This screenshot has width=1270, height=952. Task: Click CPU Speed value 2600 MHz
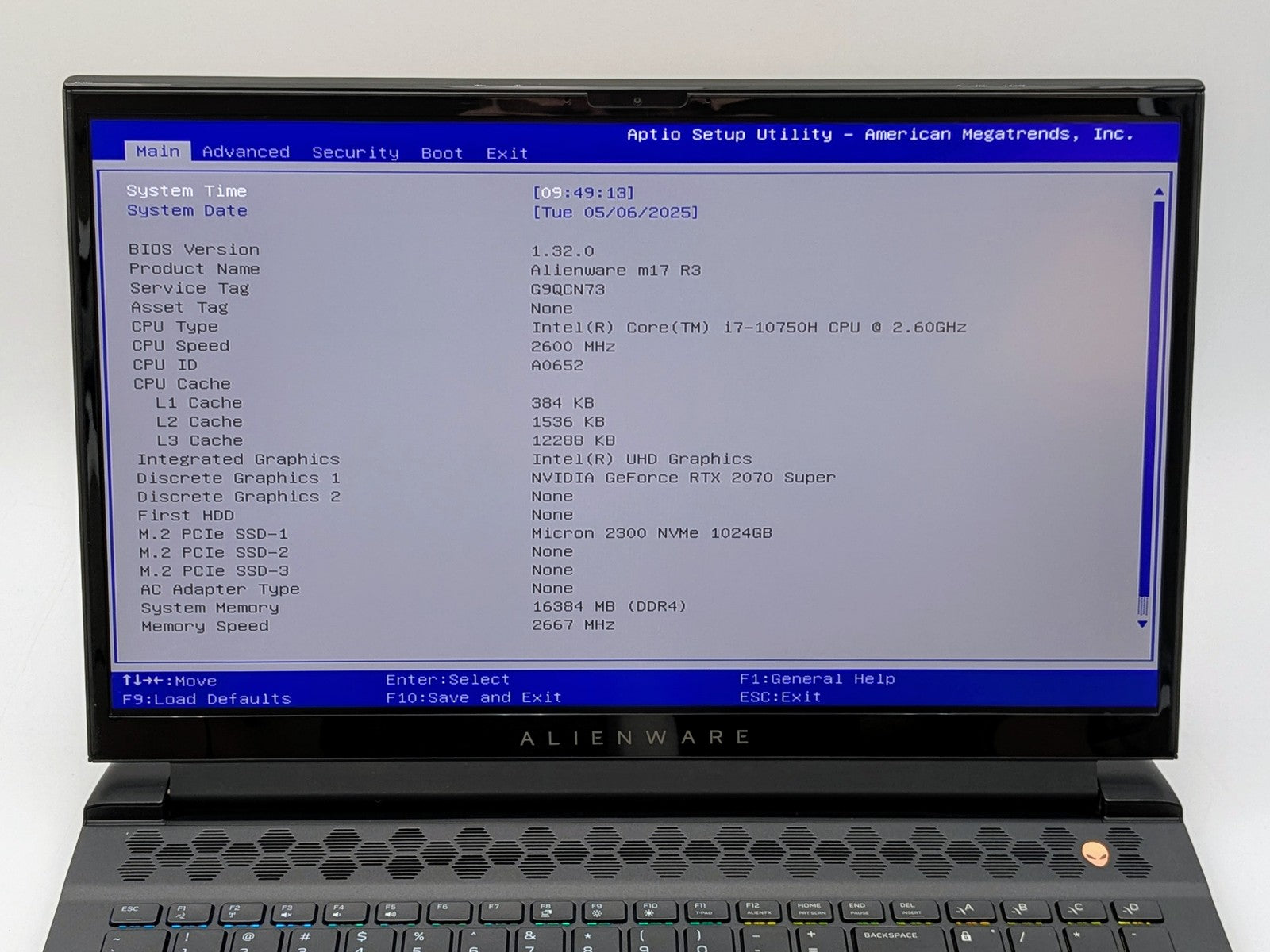(x=573, y=347)
